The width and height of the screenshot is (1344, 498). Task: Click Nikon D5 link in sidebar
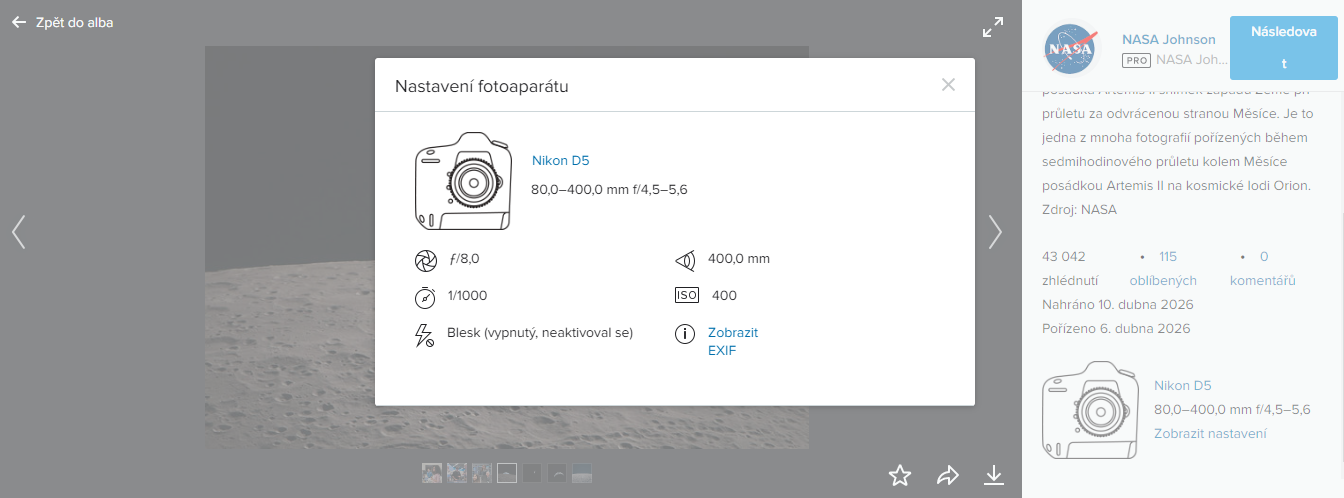click(x=1182, y=385)
